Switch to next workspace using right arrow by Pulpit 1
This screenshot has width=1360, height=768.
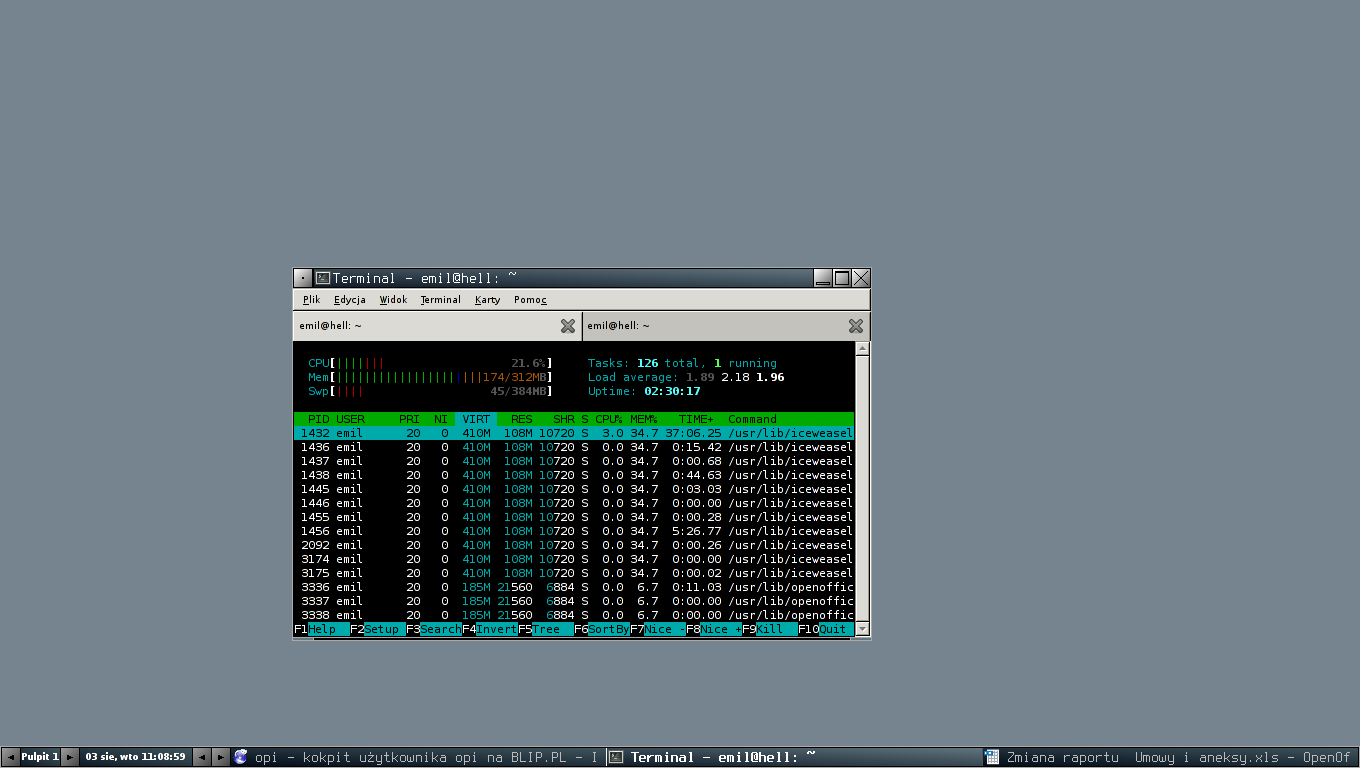[x=69, y=757]
